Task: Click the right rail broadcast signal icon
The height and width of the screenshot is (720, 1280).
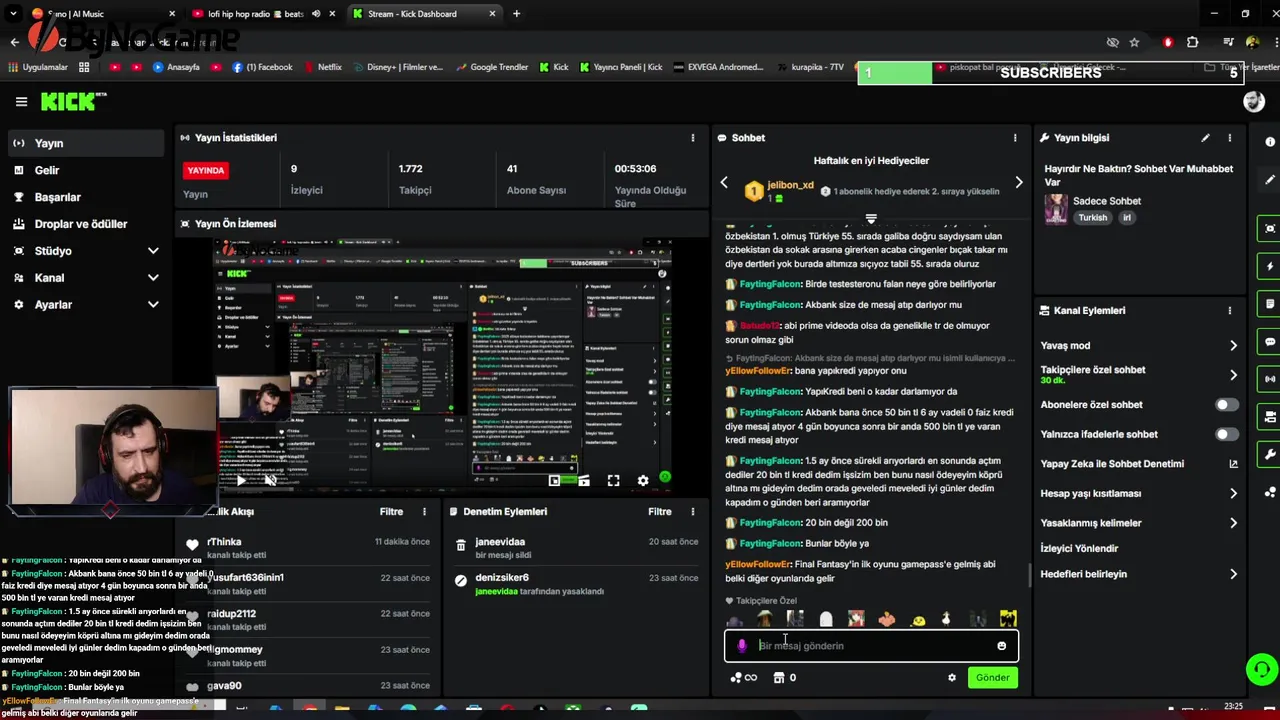Action: pyautogui.click(x=1270, y=379)
